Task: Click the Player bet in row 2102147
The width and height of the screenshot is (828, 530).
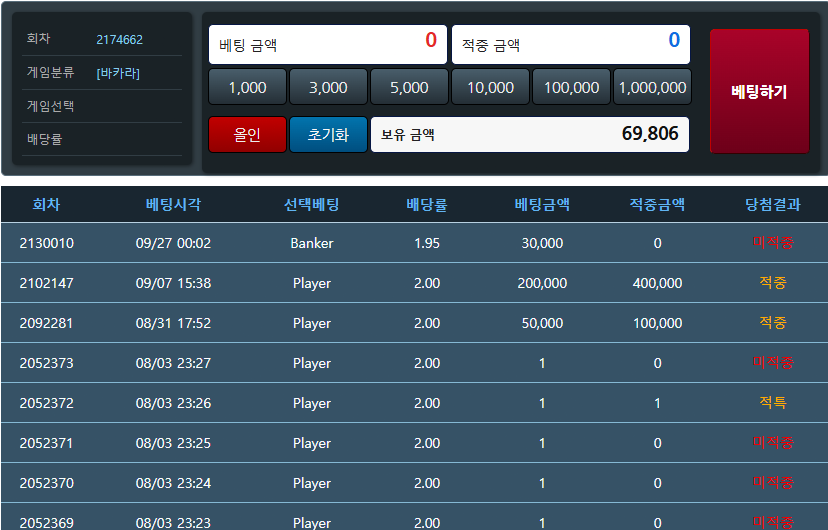Action: 312,283
